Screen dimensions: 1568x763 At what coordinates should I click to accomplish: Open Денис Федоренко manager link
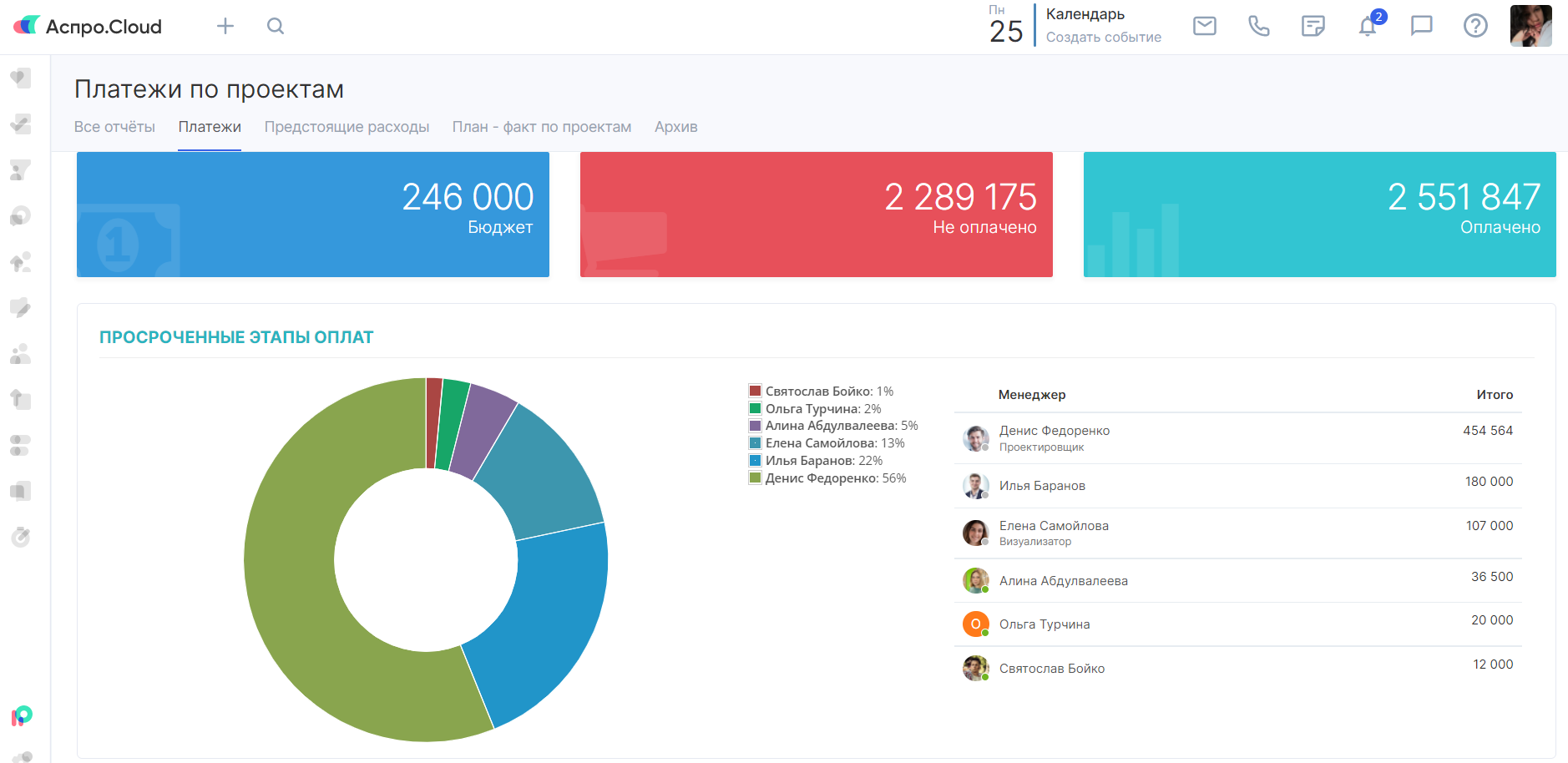point(1054,431)
